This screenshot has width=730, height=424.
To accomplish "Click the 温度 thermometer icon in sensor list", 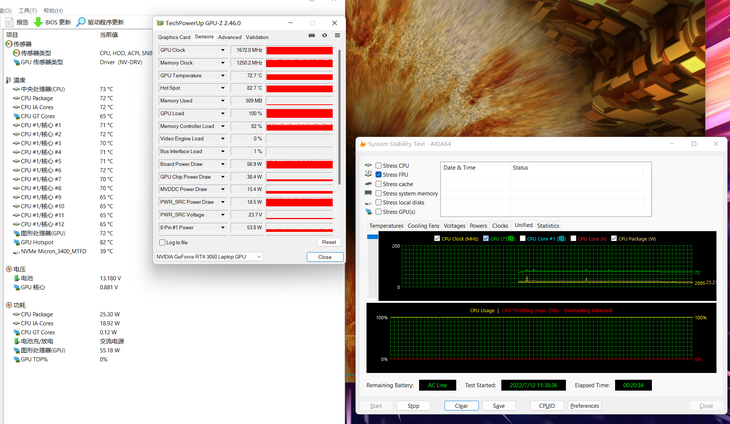I will 9,80.
